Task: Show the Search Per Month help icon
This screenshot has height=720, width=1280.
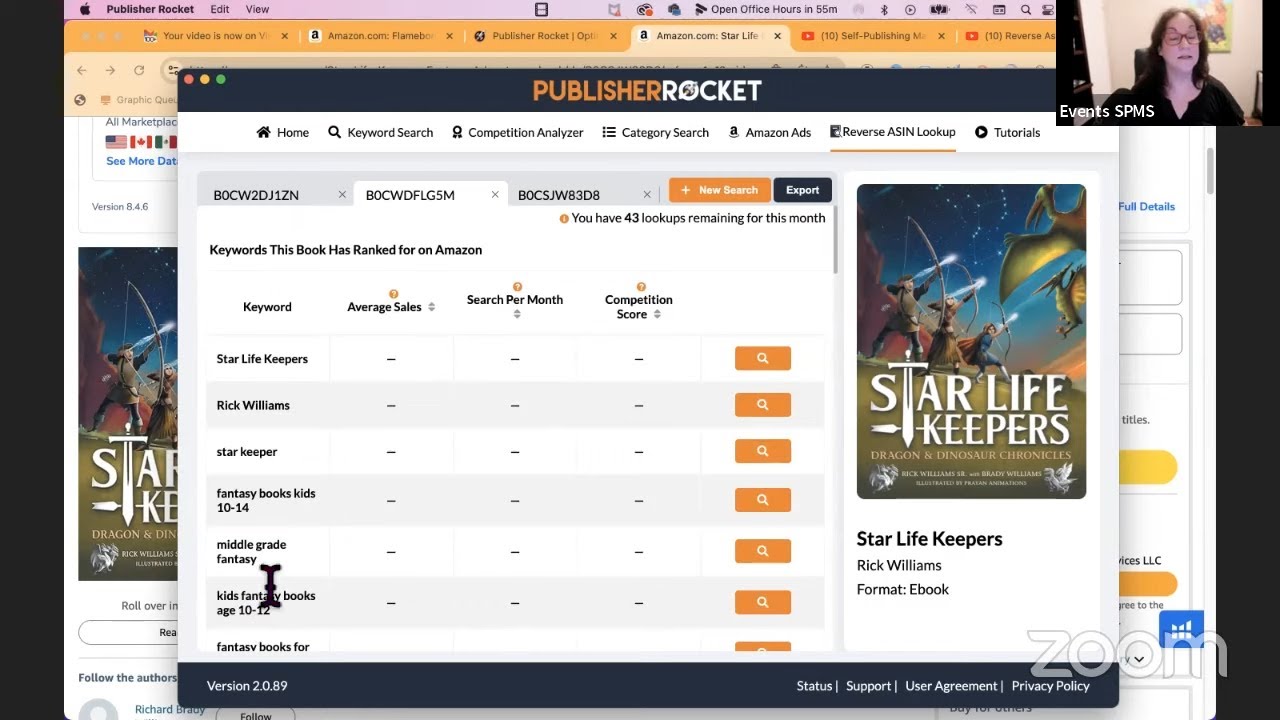Action: point(517,287)
